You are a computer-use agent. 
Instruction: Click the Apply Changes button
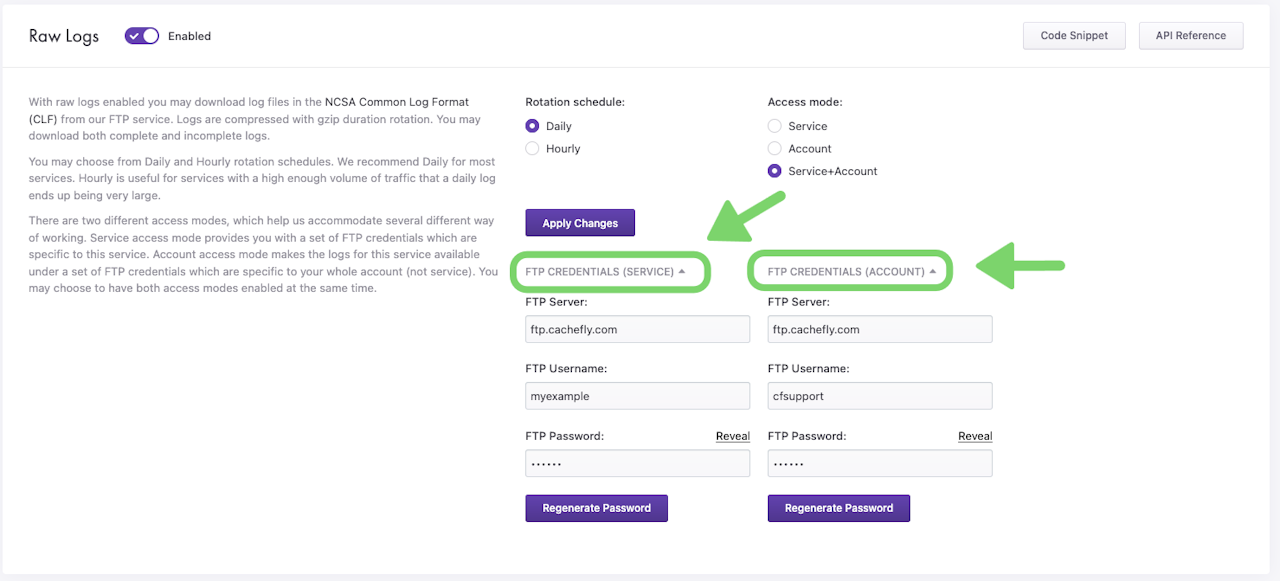580,223
